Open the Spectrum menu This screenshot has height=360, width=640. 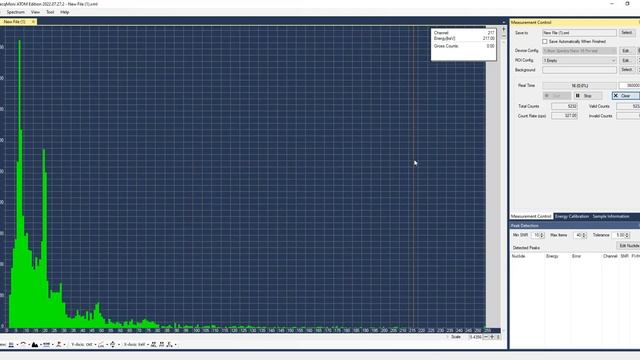16,12
